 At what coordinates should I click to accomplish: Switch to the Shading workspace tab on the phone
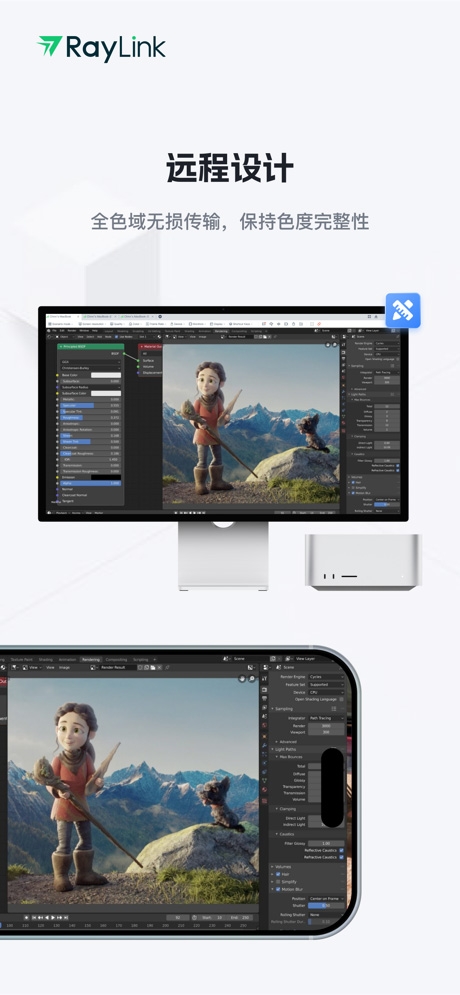pos(46,659)
